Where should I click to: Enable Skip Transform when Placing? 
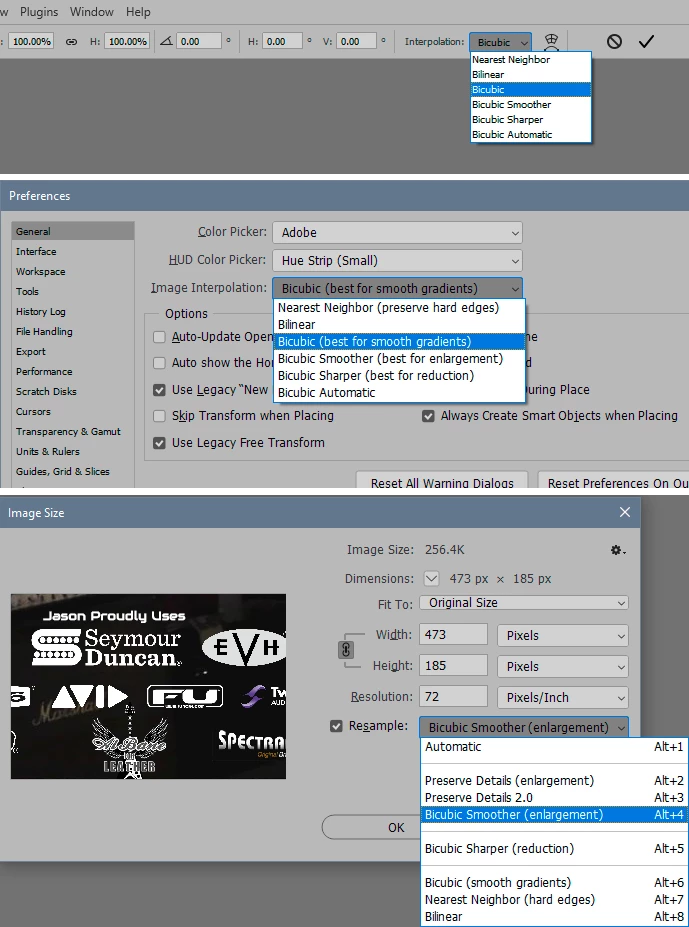tap(159, 416)
